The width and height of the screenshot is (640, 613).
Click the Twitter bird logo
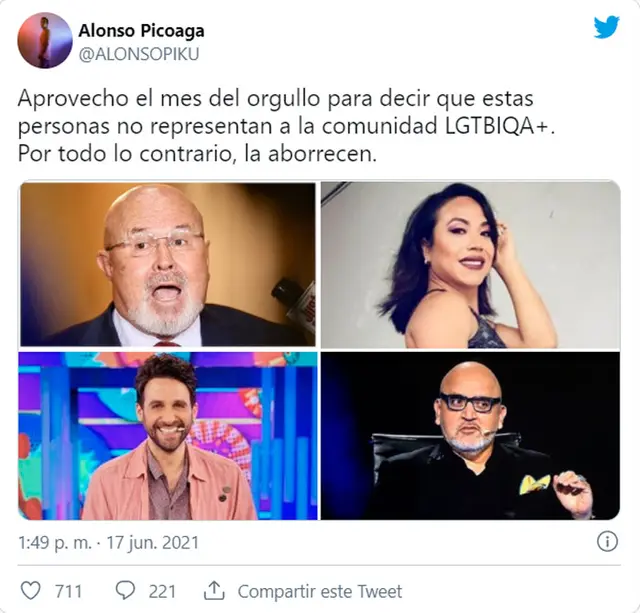pos(606,27)
